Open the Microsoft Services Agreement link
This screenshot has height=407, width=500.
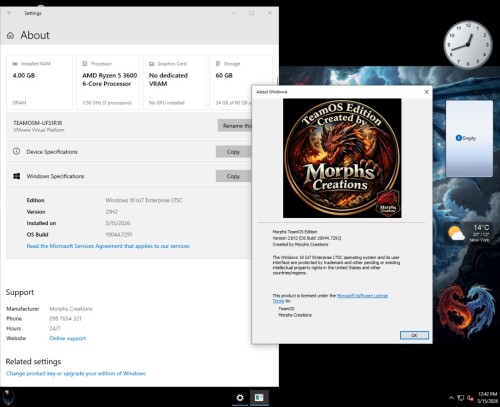click(108, 246)
